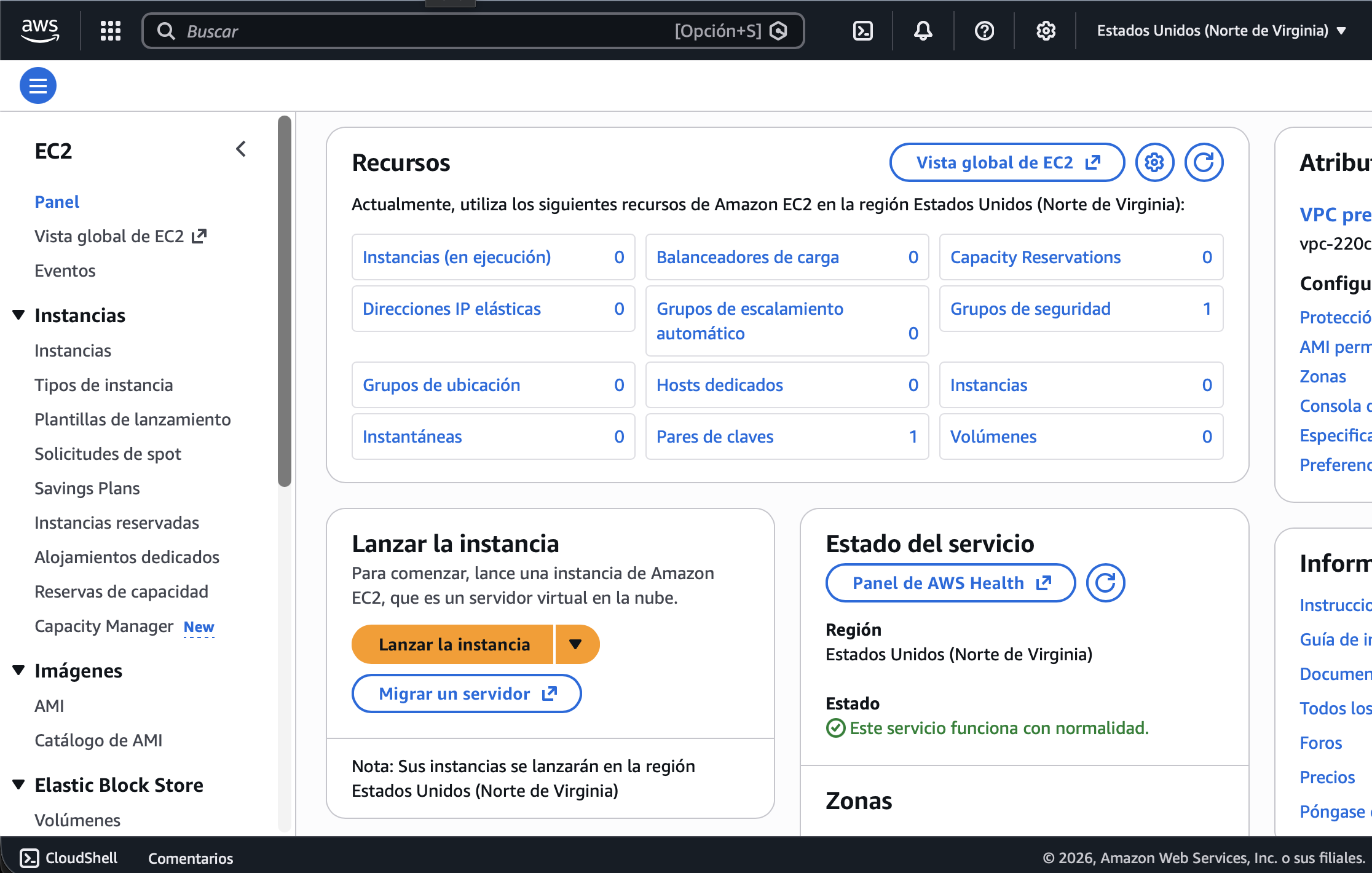Collapse the Elastic Block Store section

pos(18,784)
